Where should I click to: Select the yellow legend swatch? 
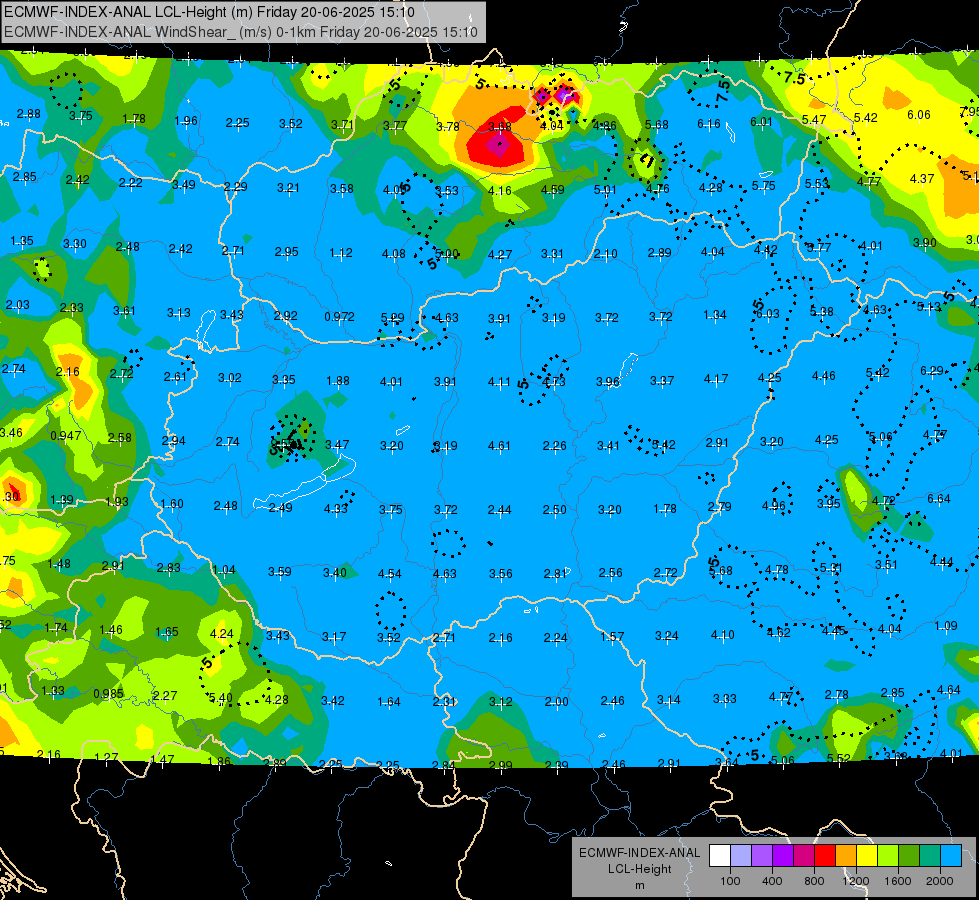point(867,856)
